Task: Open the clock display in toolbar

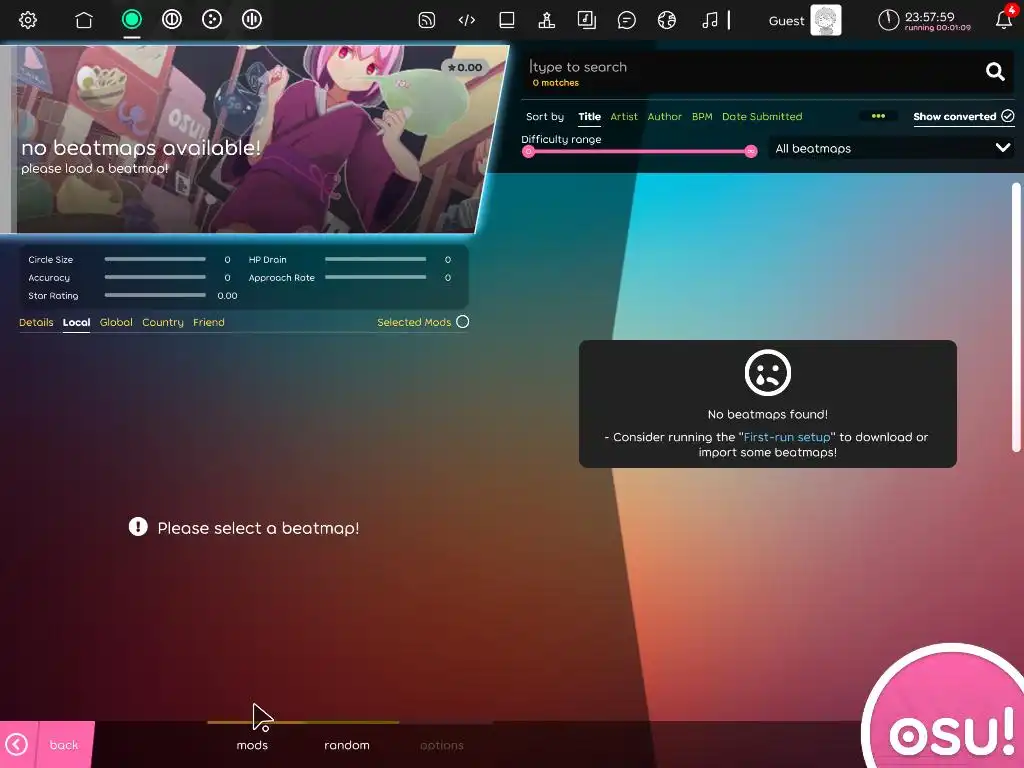Action: [x=924, y=20]
